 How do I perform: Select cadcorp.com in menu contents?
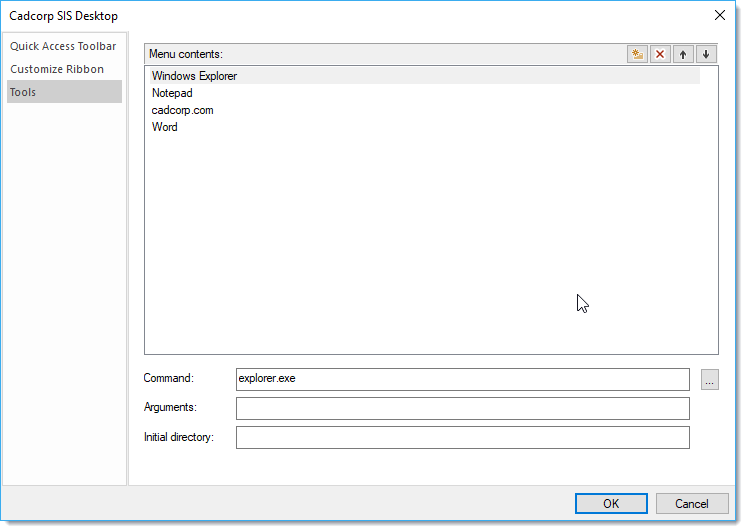424,110
